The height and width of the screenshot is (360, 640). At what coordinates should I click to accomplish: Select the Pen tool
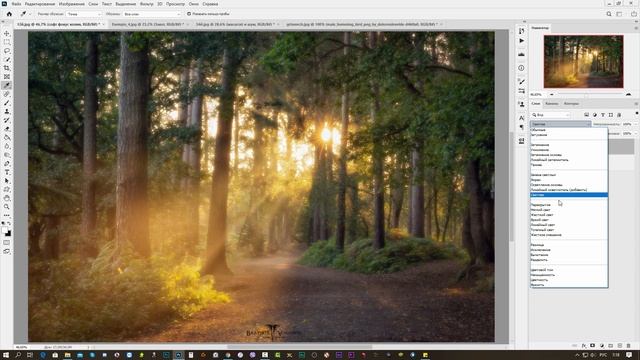(7, 164)
